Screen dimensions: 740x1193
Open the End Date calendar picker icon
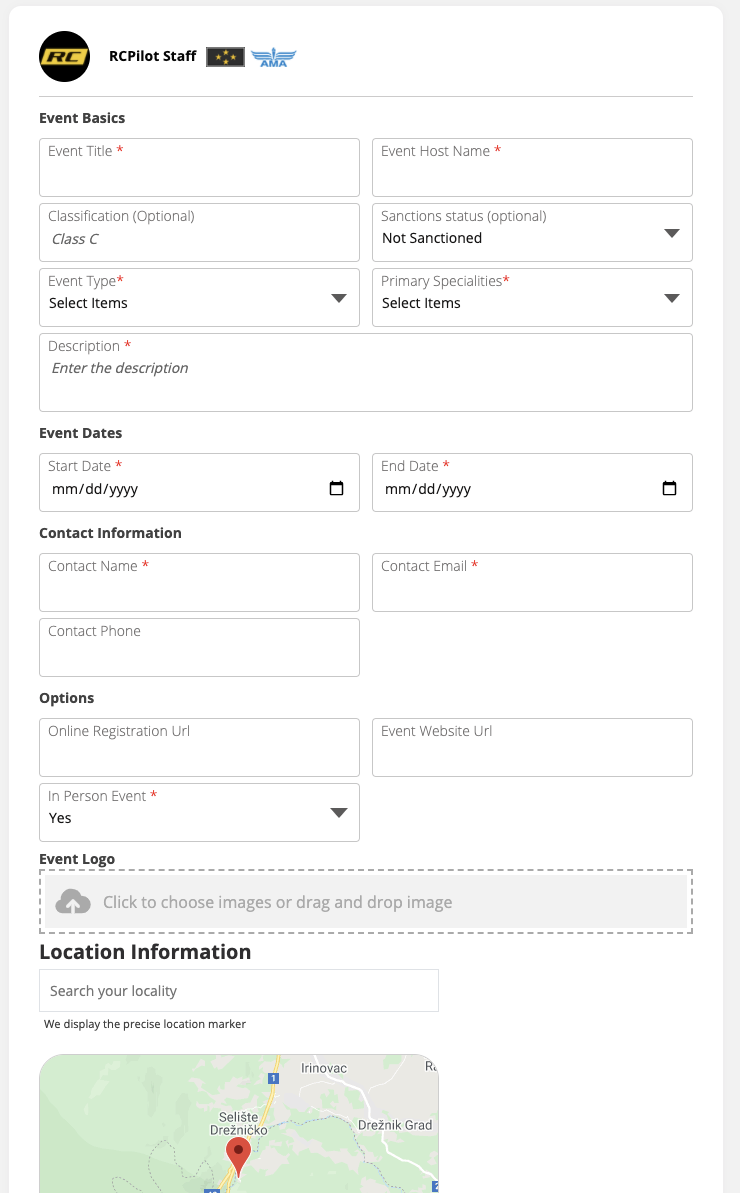click(670, 489)
